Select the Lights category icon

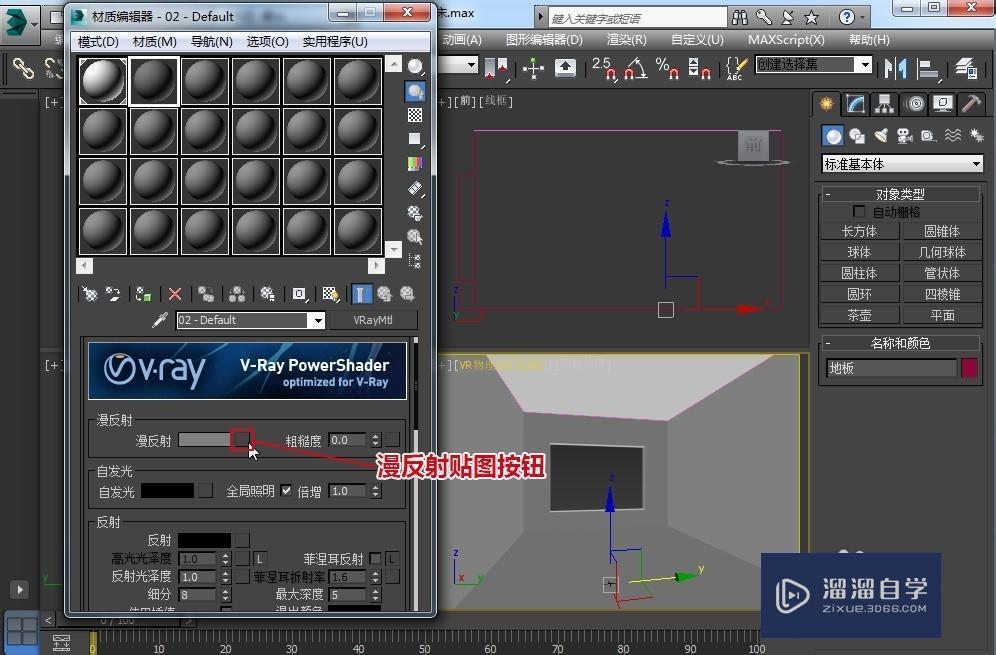(x=880, y=136)
